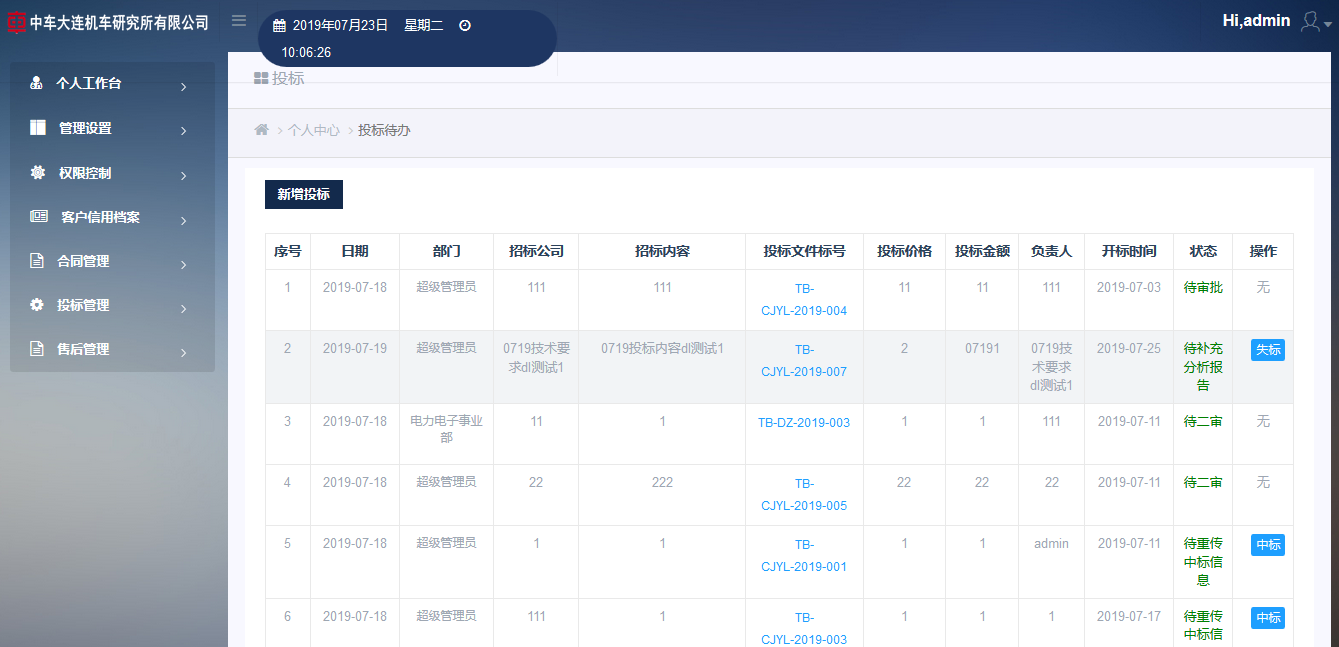Click the 新增投标 button
Viewport: 1339px width, 647px height.
point(303,194)
